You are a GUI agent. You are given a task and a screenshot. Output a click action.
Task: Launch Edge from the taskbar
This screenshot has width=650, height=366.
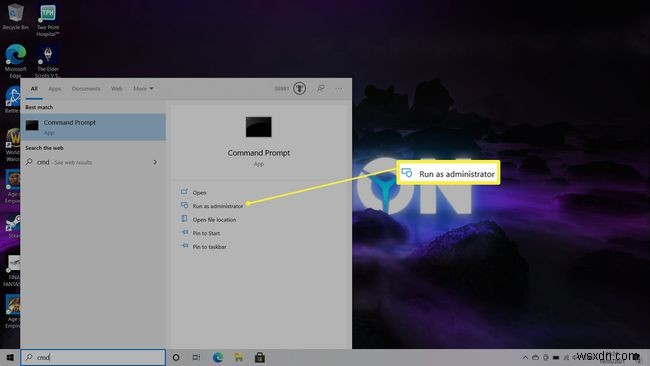pyautogui.click(x=218, y=357)
